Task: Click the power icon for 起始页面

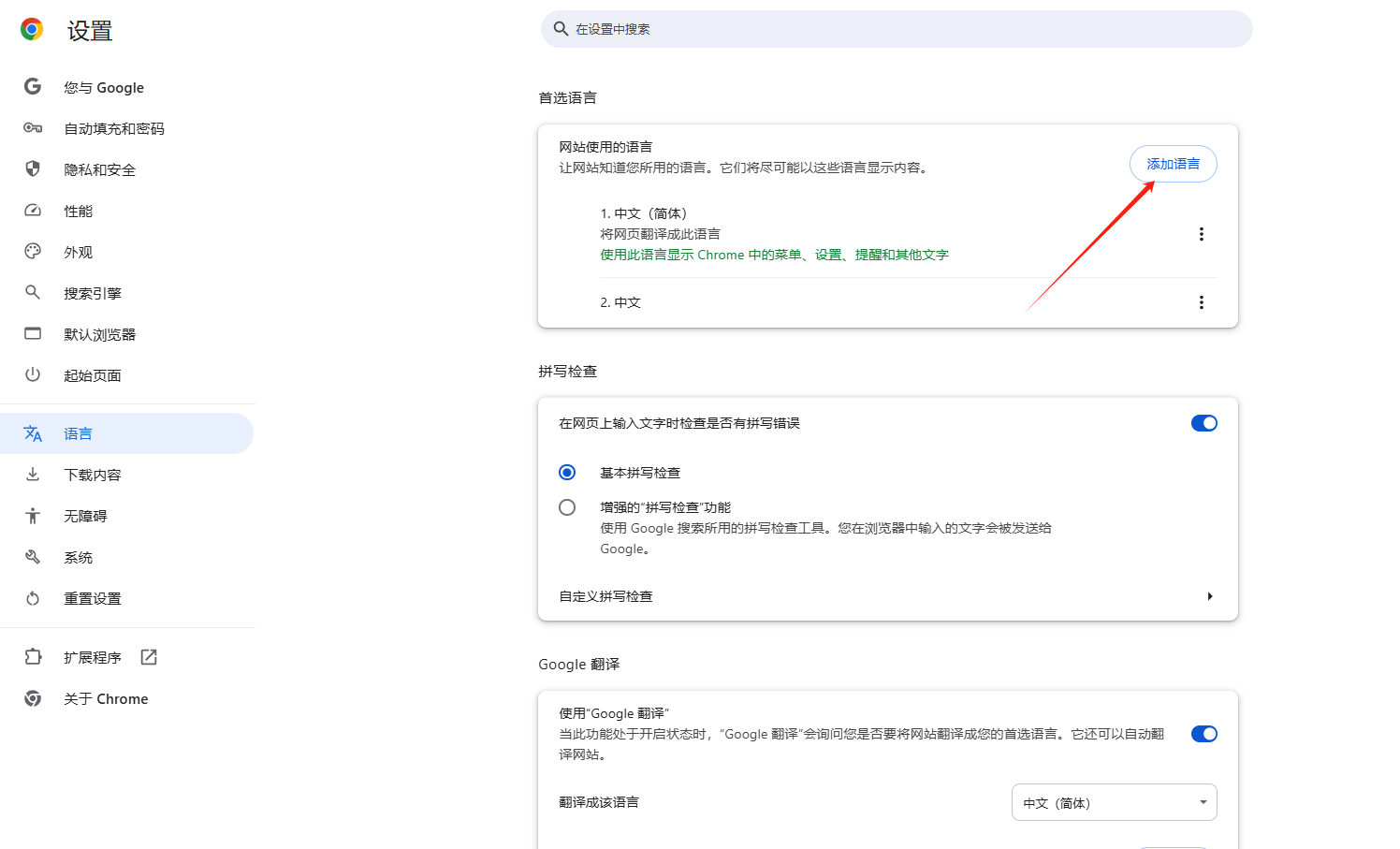Action: 33,374
